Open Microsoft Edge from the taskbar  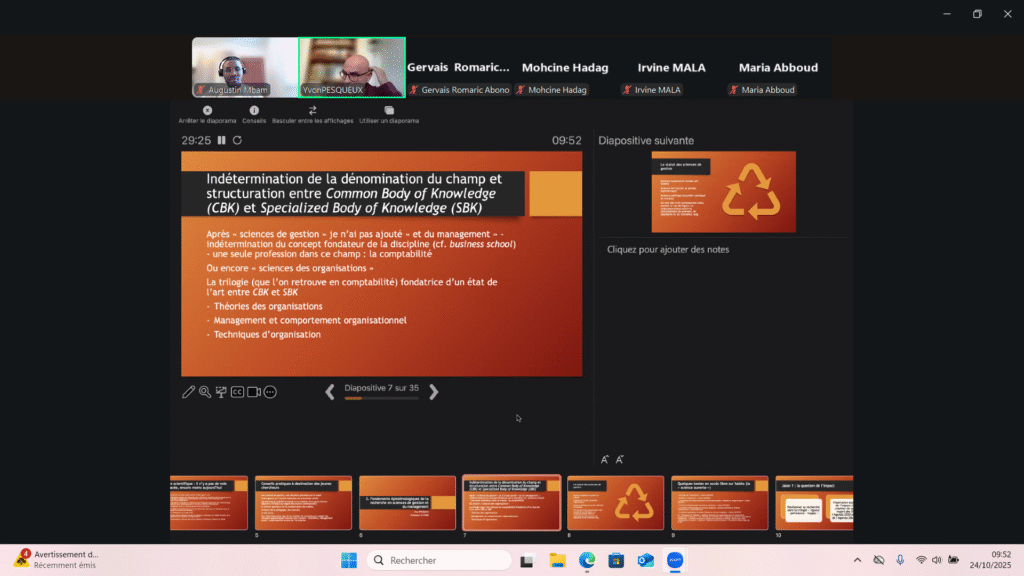click(x=587, y=560)
